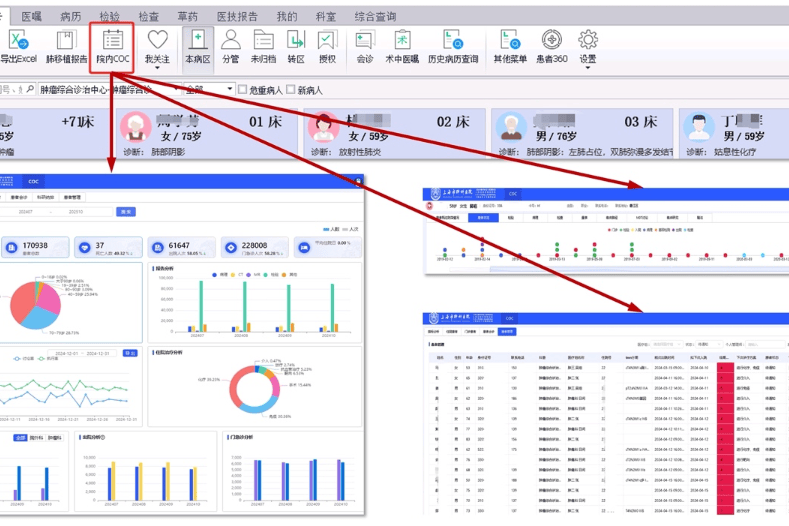Open the bed 03 patient card
This screenshot has height=526, width=789.
[x=578, y=136]
